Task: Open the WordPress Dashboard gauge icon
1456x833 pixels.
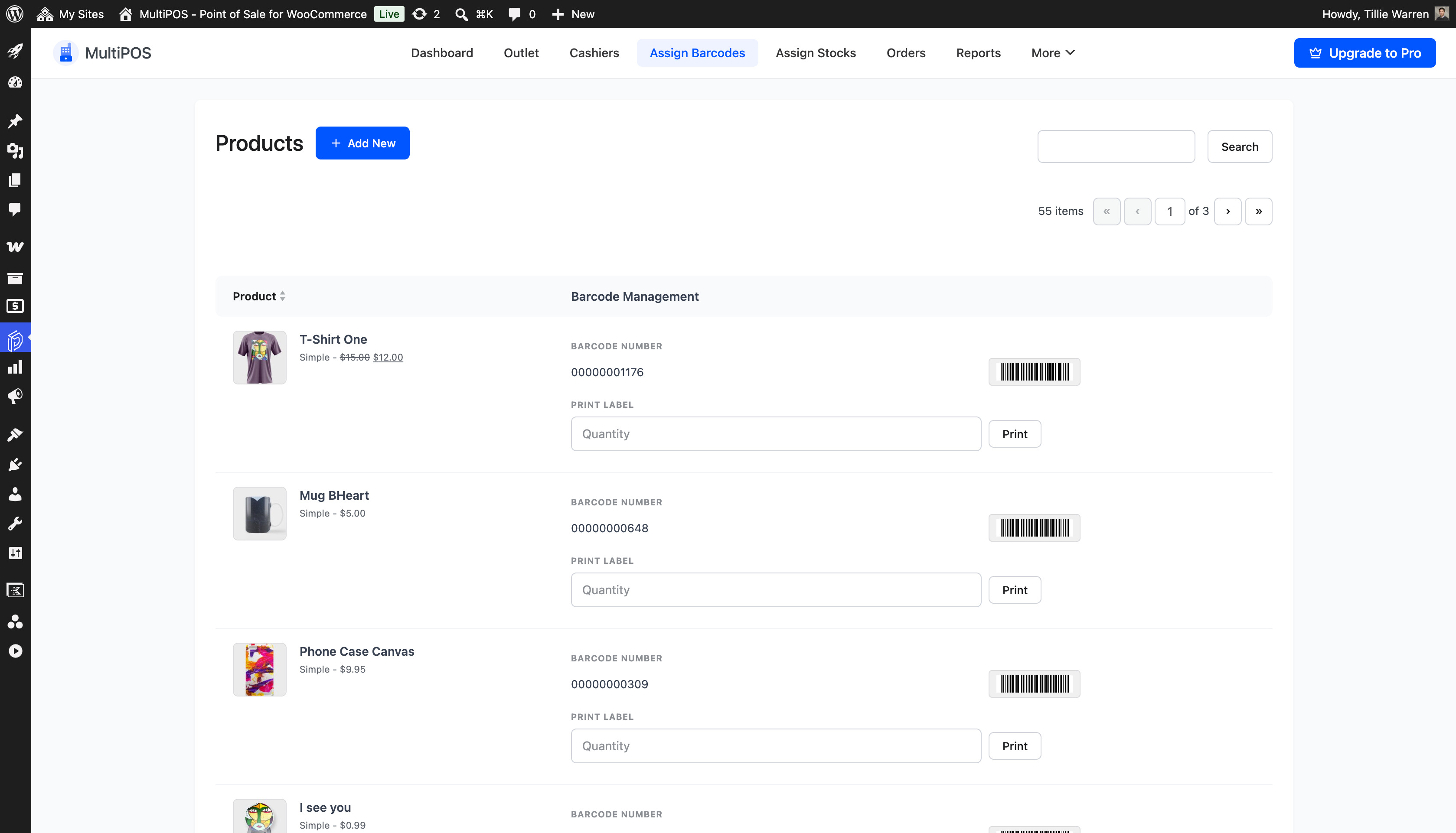Action: point(16,82)
